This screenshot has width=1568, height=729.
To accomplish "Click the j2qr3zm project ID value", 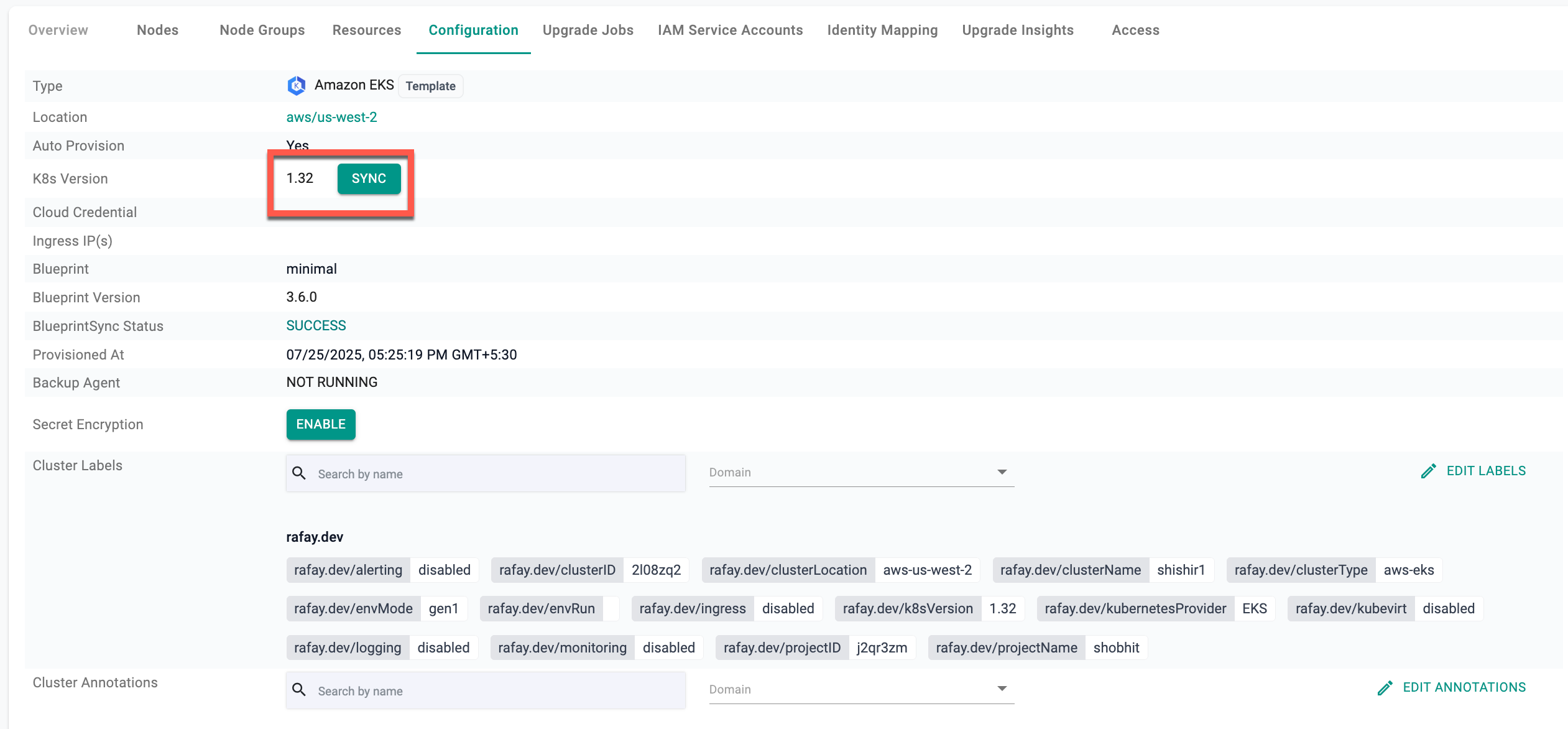I will pos(882,648).
